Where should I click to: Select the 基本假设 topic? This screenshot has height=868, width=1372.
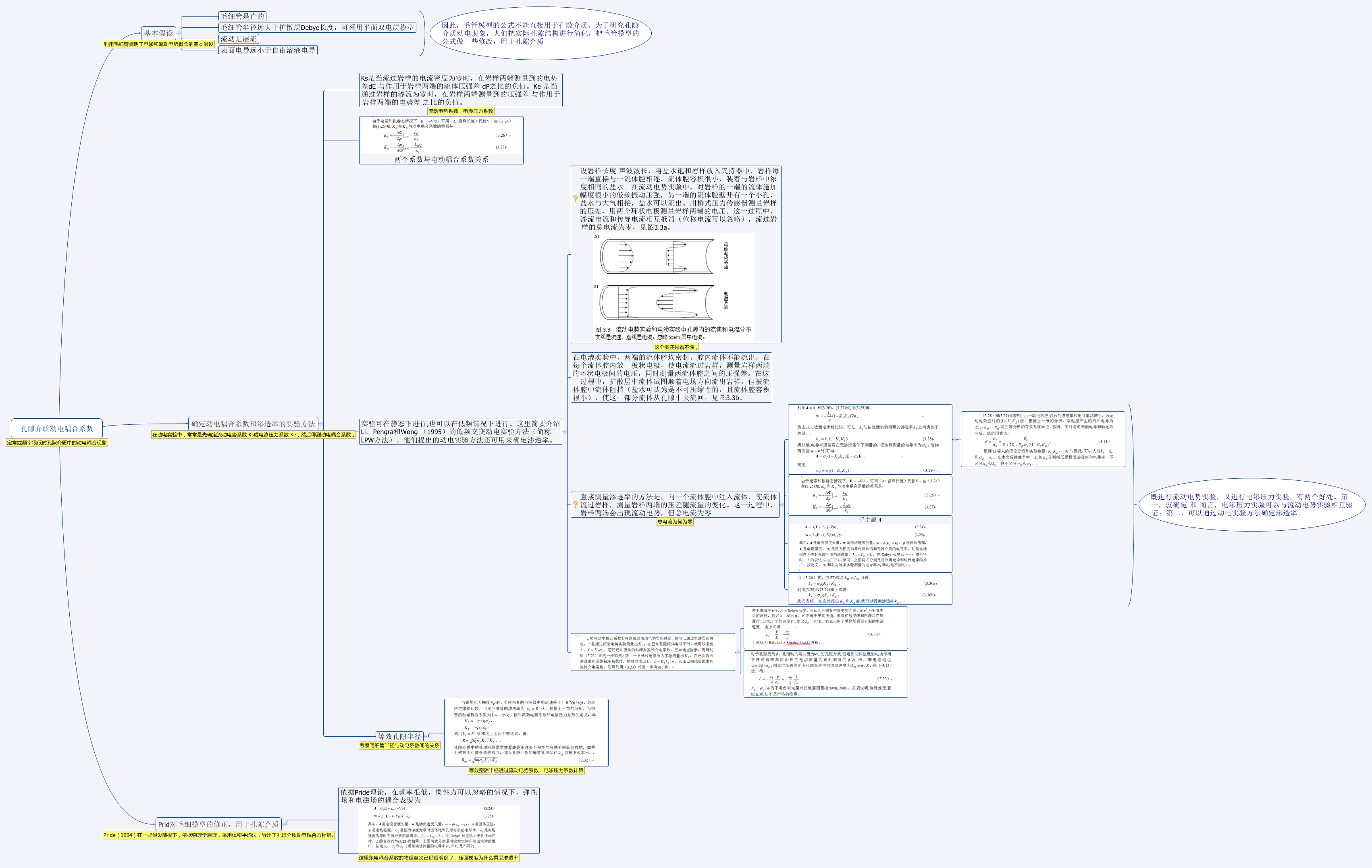[x=158, y=33]
